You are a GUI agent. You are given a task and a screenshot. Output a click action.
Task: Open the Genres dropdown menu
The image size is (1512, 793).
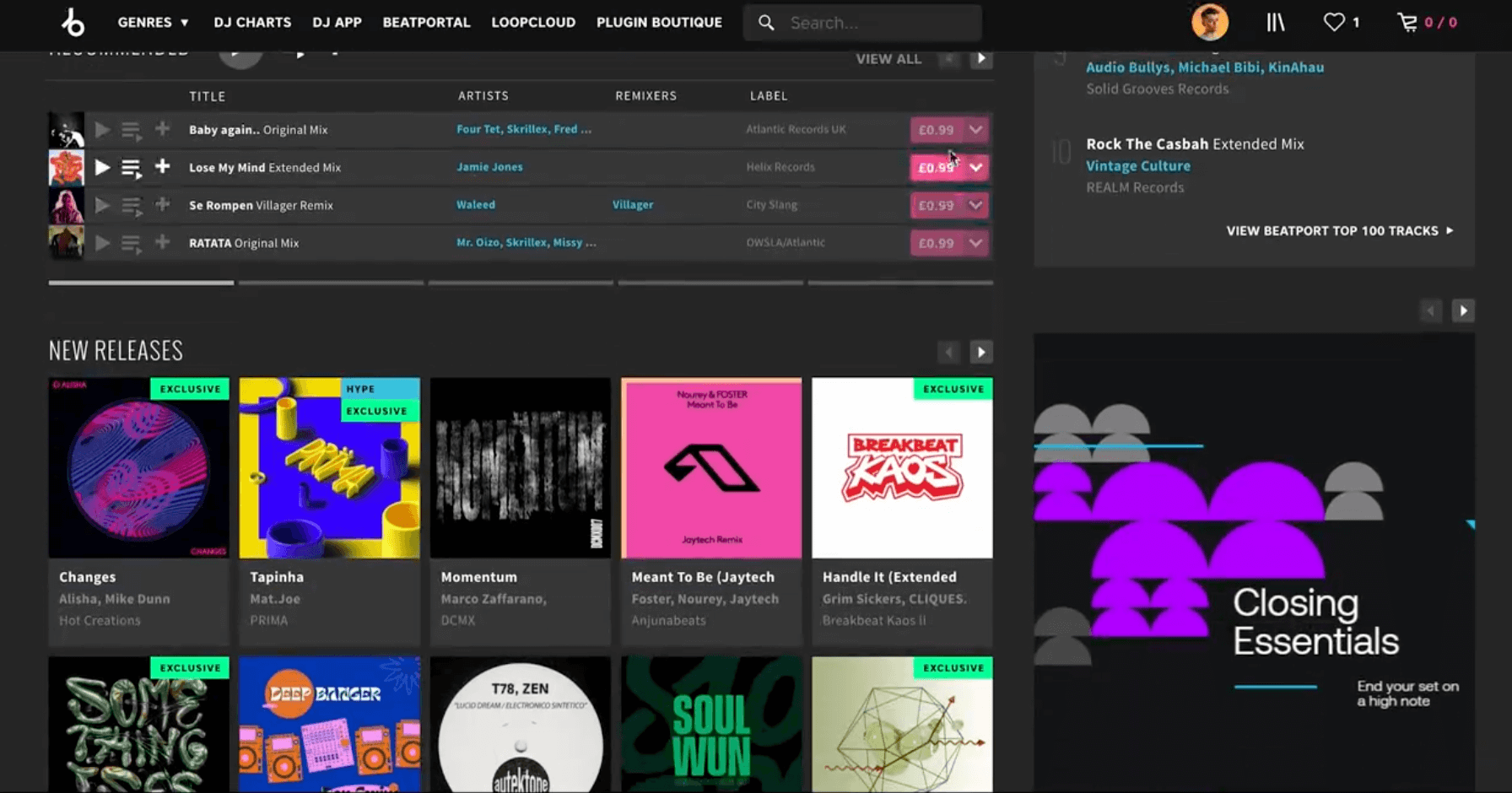[x=154, y=22]
